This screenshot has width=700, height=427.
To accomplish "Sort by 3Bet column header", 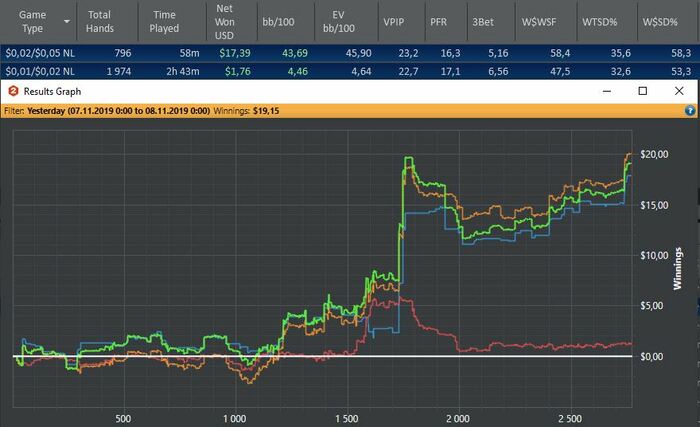I will pyautogui.click(x=483, y=22).
